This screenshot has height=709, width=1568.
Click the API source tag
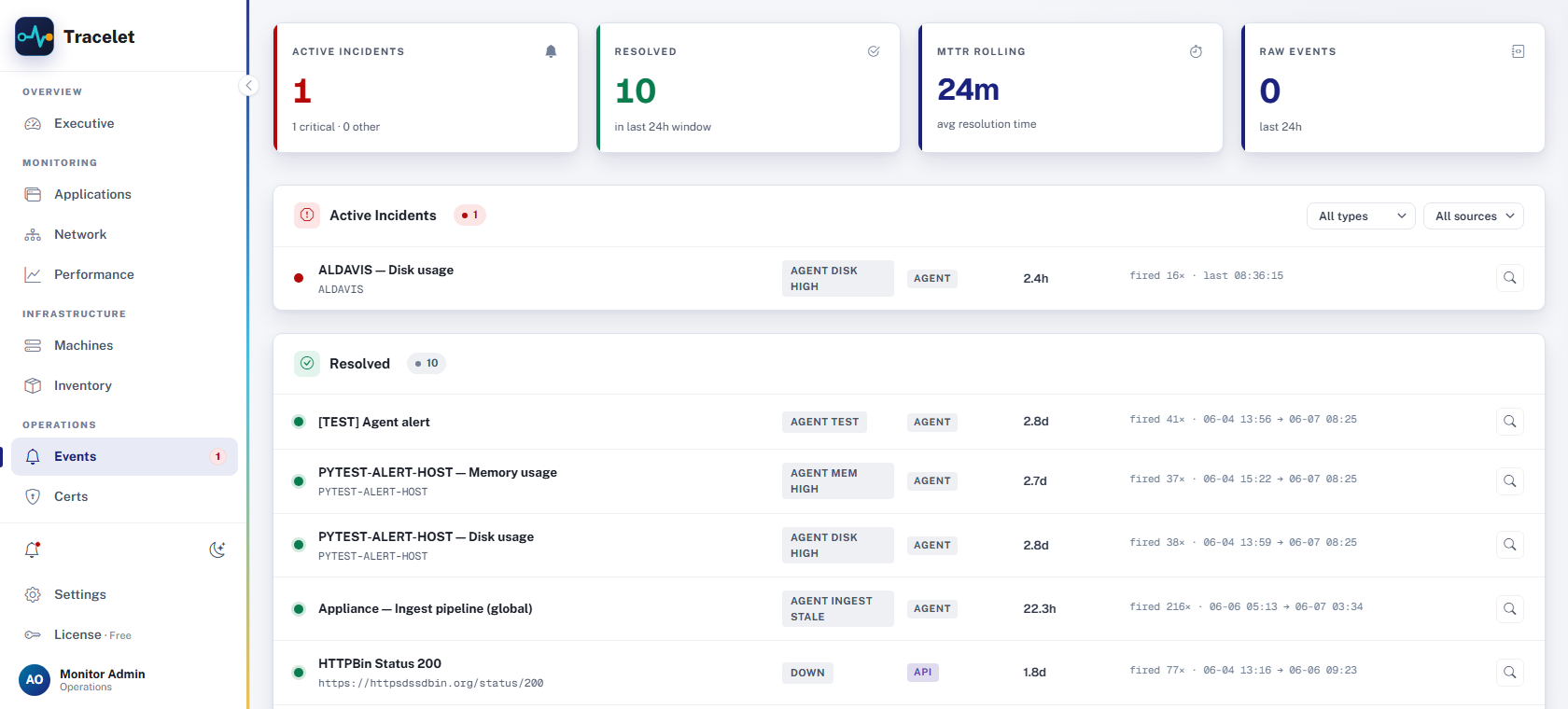(923, 672)
